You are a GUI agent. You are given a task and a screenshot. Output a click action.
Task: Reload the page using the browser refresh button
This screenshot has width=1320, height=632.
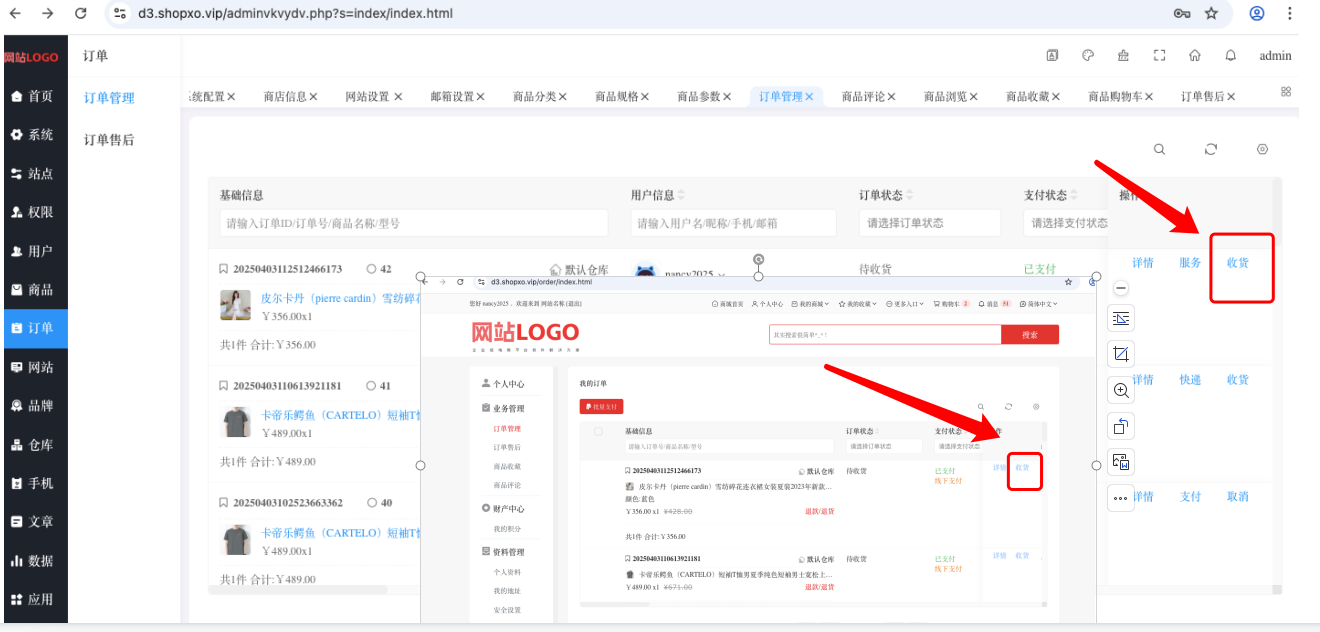pyautogui.click(x=81, y=14)
